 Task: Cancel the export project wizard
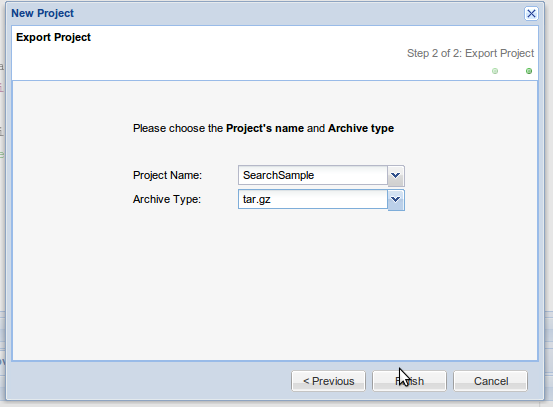click(491, 381)
